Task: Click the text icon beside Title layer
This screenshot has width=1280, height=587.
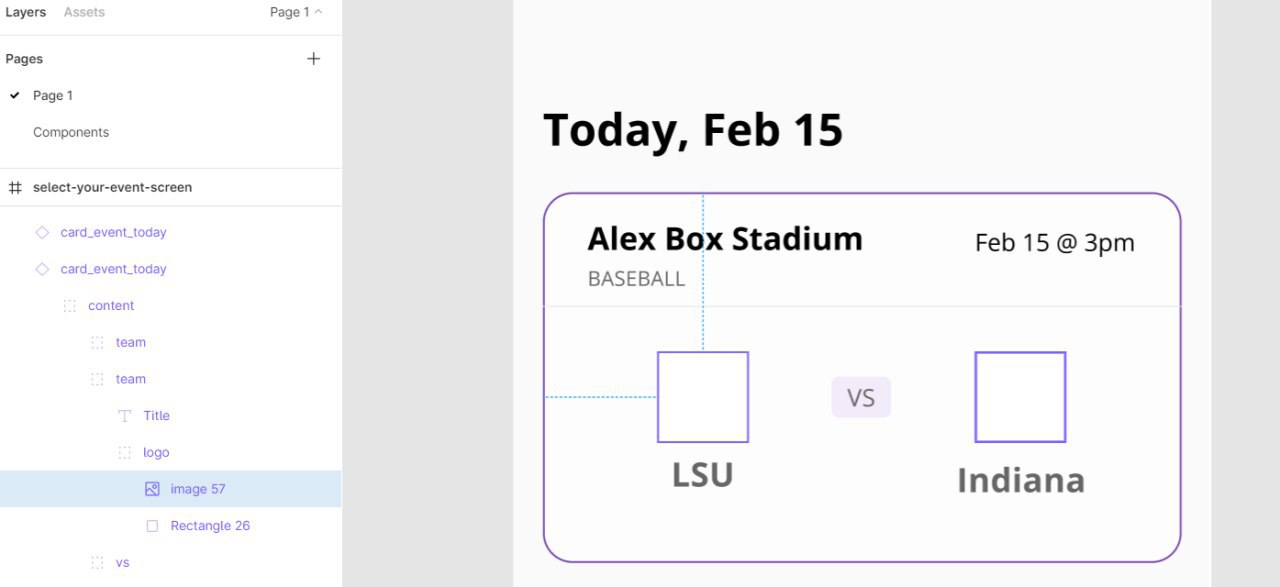Action: pos(124,416)
